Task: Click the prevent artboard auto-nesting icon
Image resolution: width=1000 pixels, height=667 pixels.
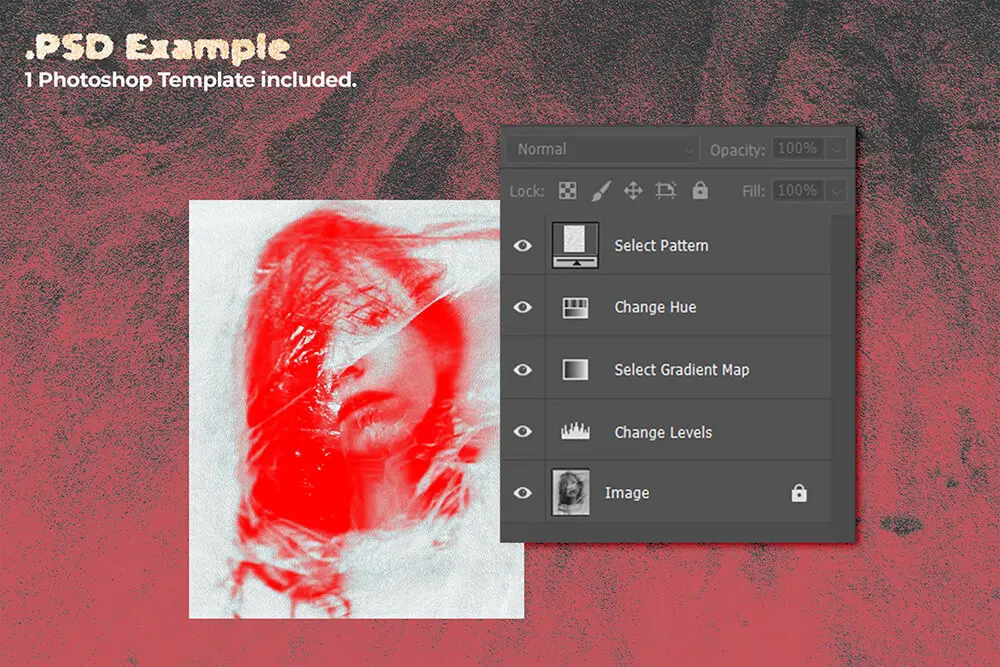Action: [666, 190]
